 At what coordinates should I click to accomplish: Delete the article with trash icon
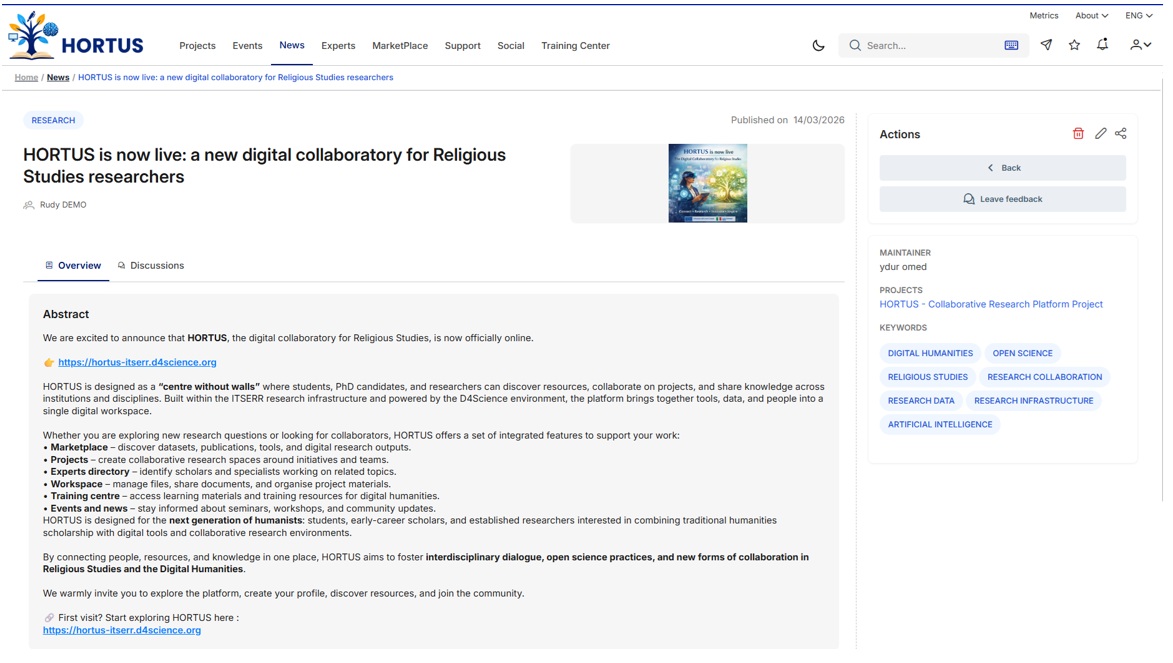click(x=1078, y=134)
